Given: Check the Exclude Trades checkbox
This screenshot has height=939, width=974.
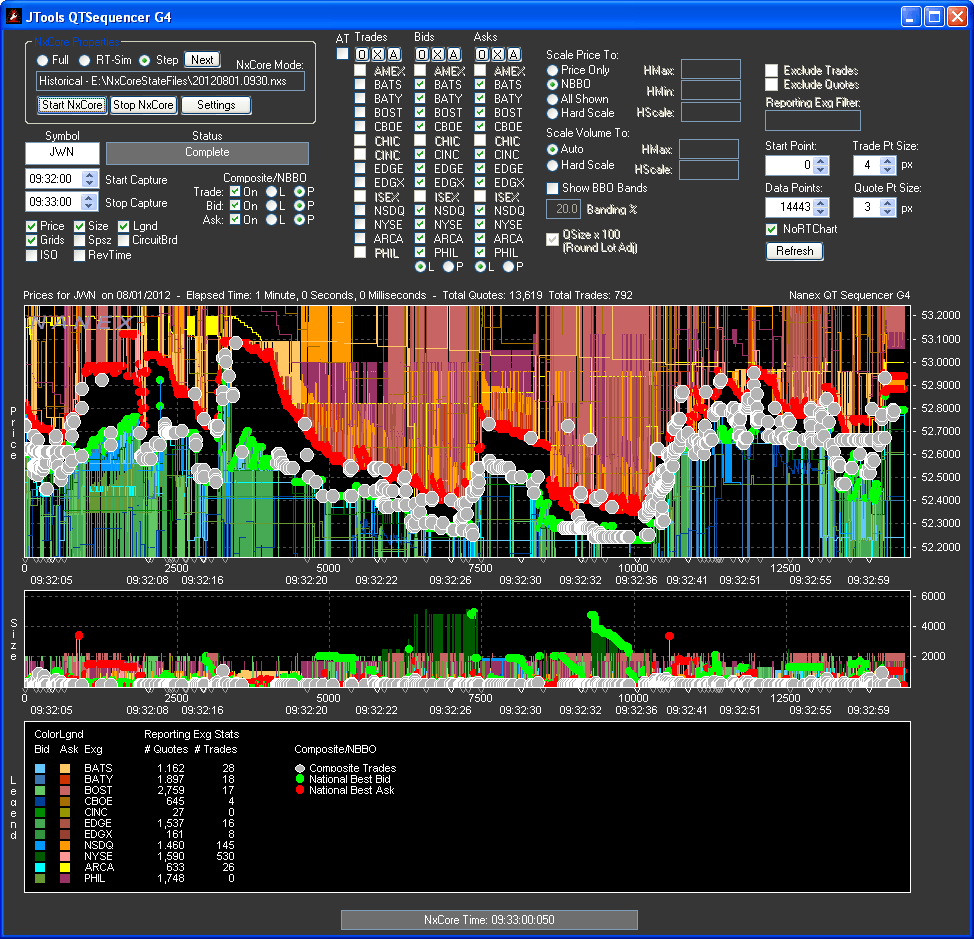Looking at the screenshot, I should pos(771,70).
